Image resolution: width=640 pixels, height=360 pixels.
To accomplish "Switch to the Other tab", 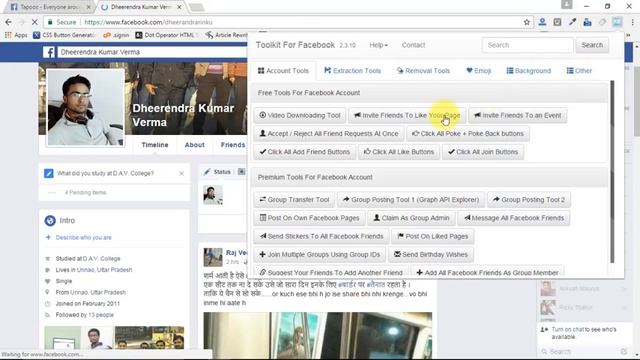I will pos(579,71).
